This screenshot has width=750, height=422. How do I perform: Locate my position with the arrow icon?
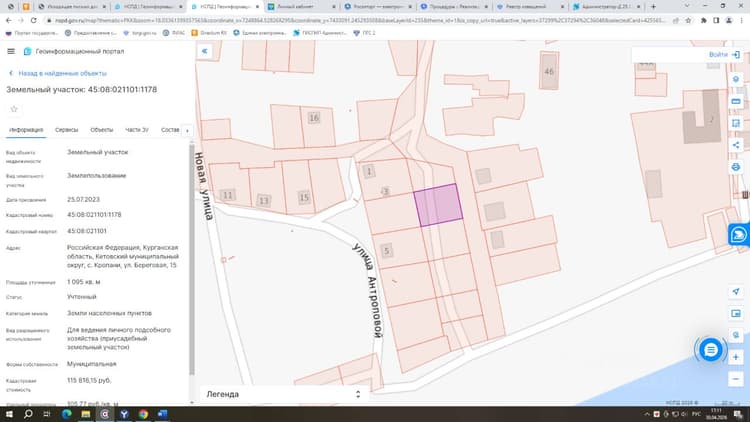tap(736, 291)
